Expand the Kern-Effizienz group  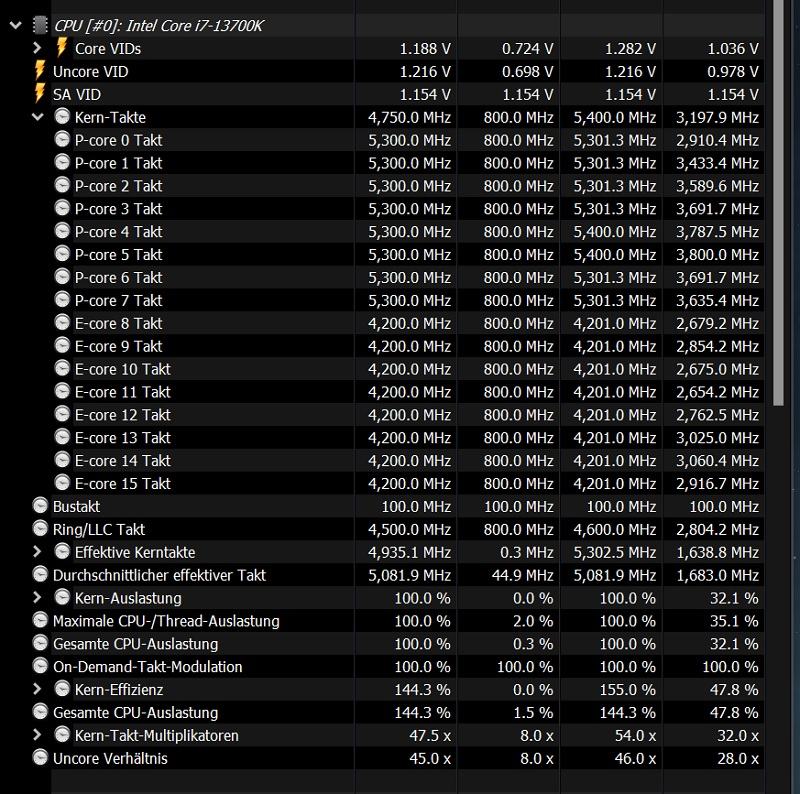coord(37,689)
